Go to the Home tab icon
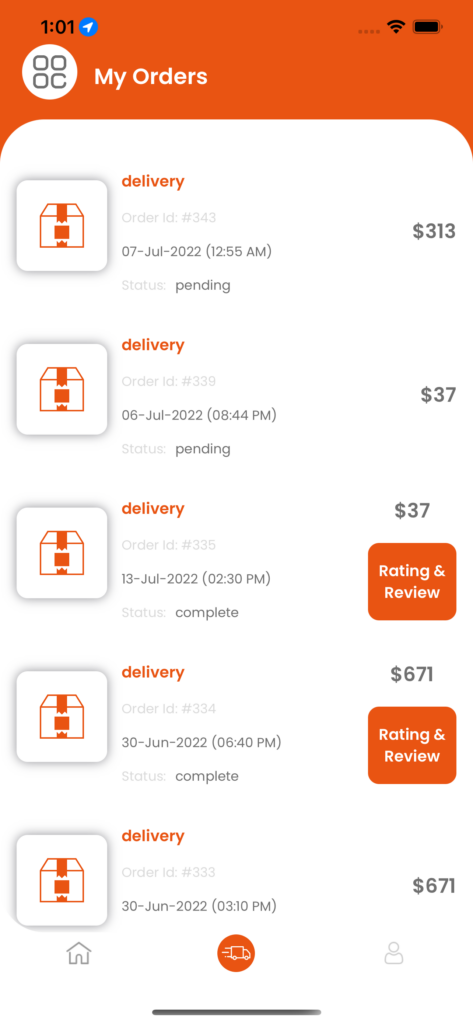The width and height of the screenshot is (473, 1024). pos(79,953)
